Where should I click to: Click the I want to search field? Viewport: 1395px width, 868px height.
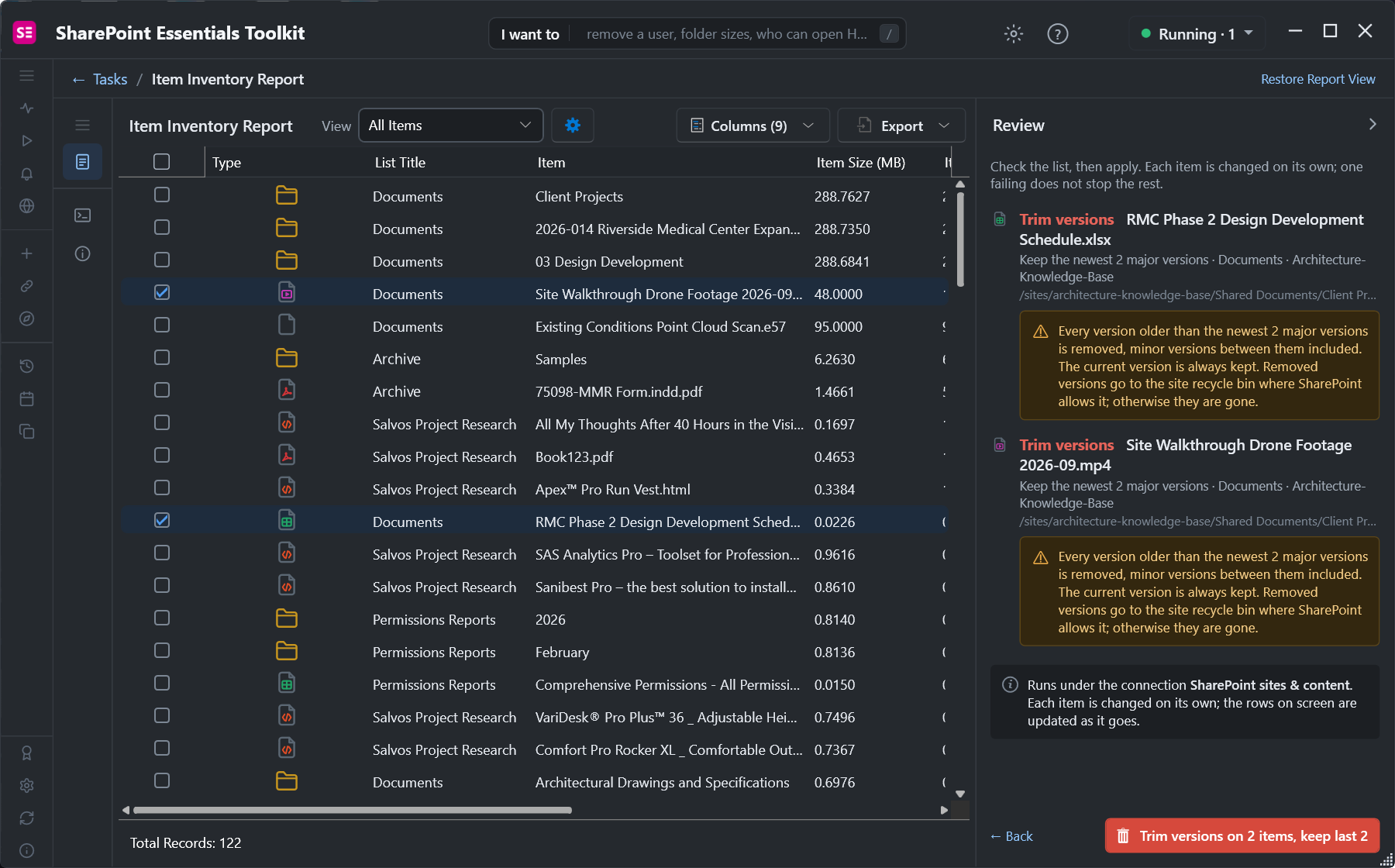coord(697,33)
